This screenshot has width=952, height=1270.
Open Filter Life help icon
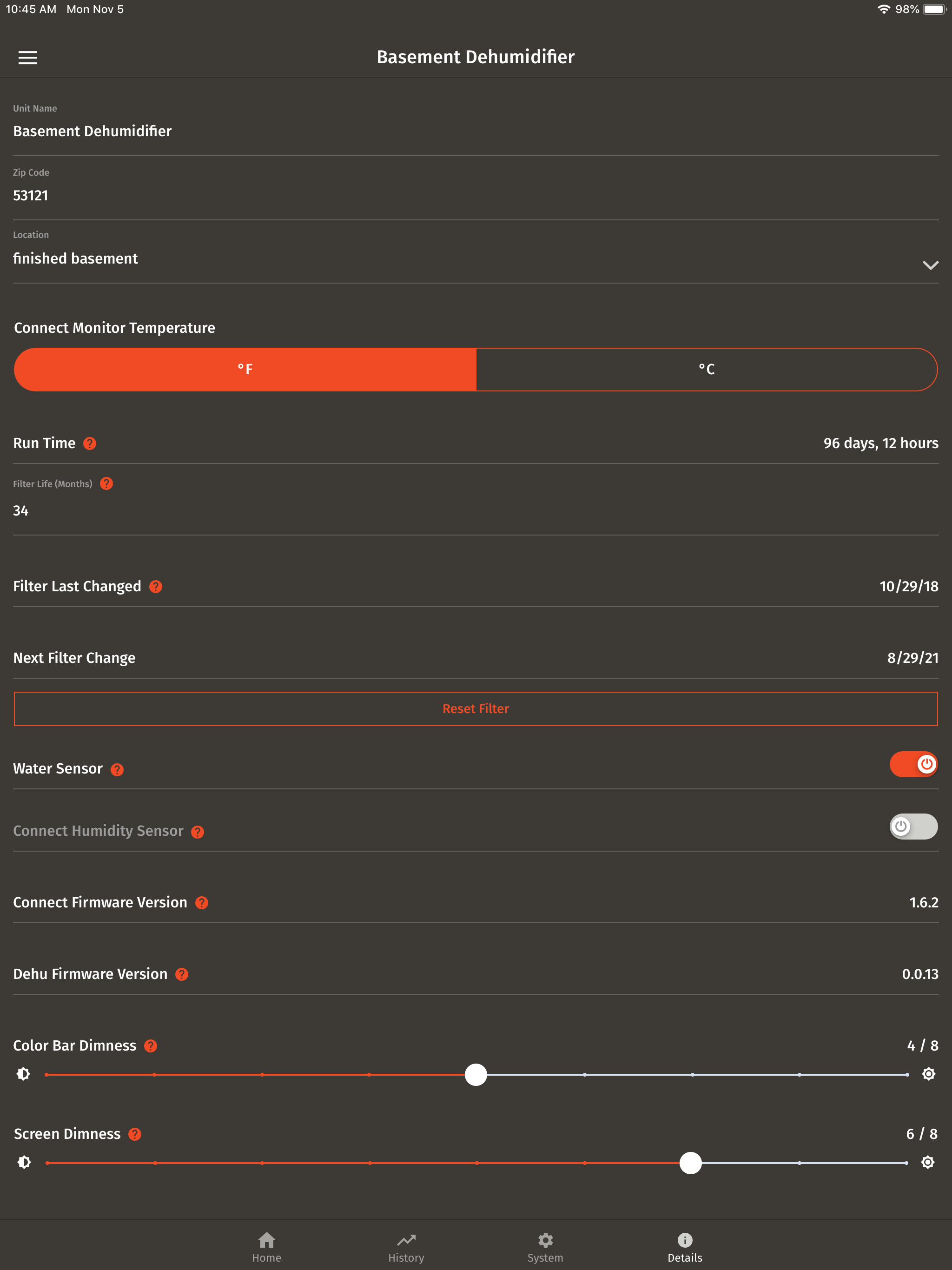(106, 483)
